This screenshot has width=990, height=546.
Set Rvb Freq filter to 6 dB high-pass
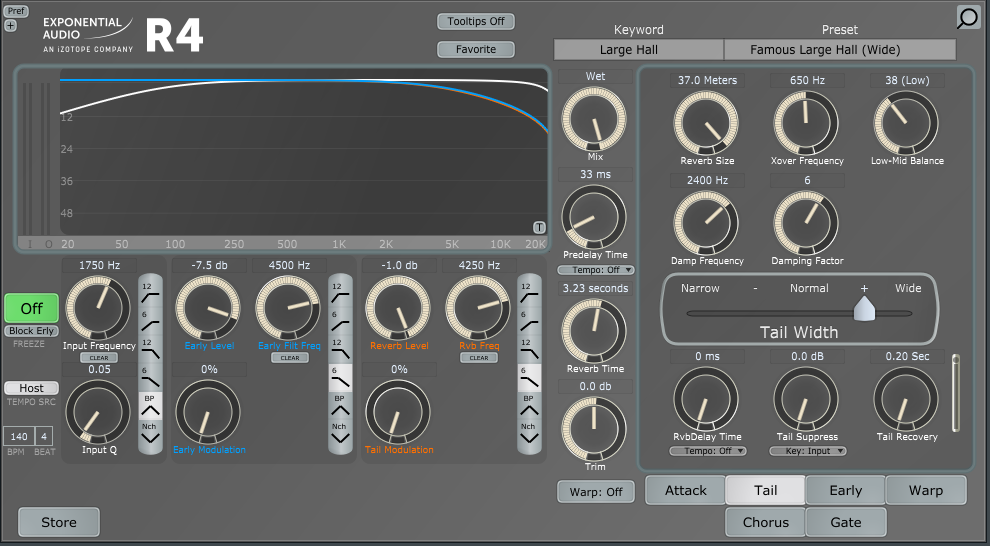tap(529, 321)
